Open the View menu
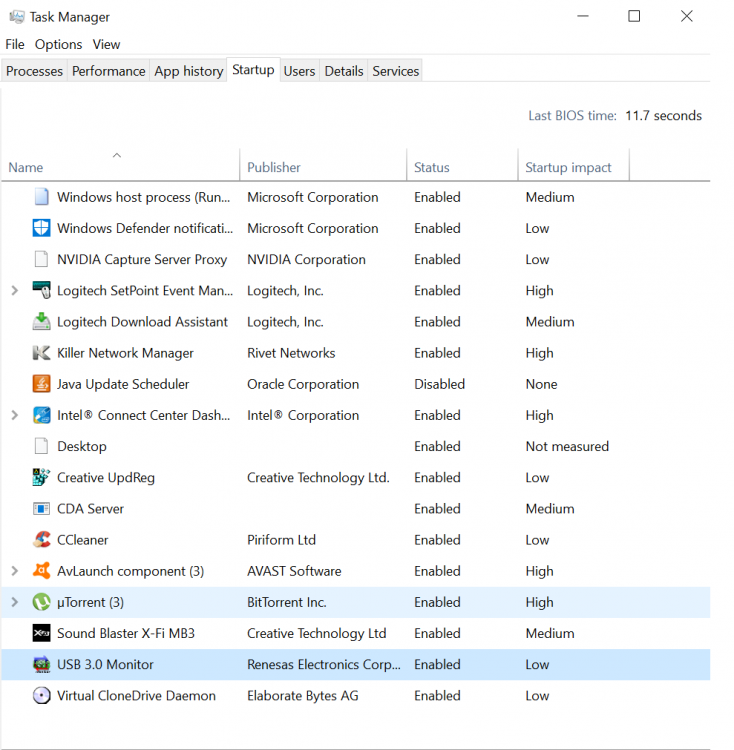 106,44
